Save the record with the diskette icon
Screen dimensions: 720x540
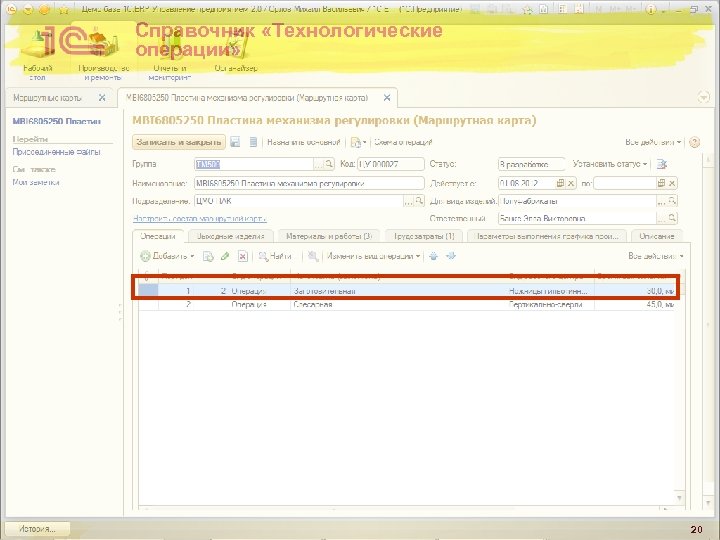coord(235,142)
